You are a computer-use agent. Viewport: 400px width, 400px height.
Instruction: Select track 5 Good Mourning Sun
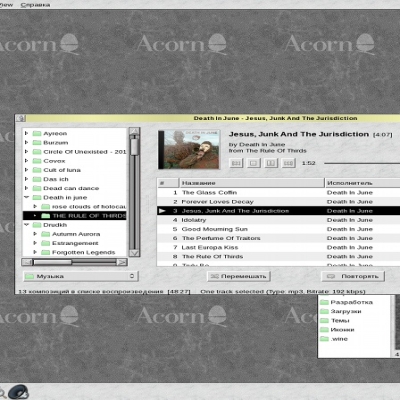pyautogui.click(x=278, y=229)
